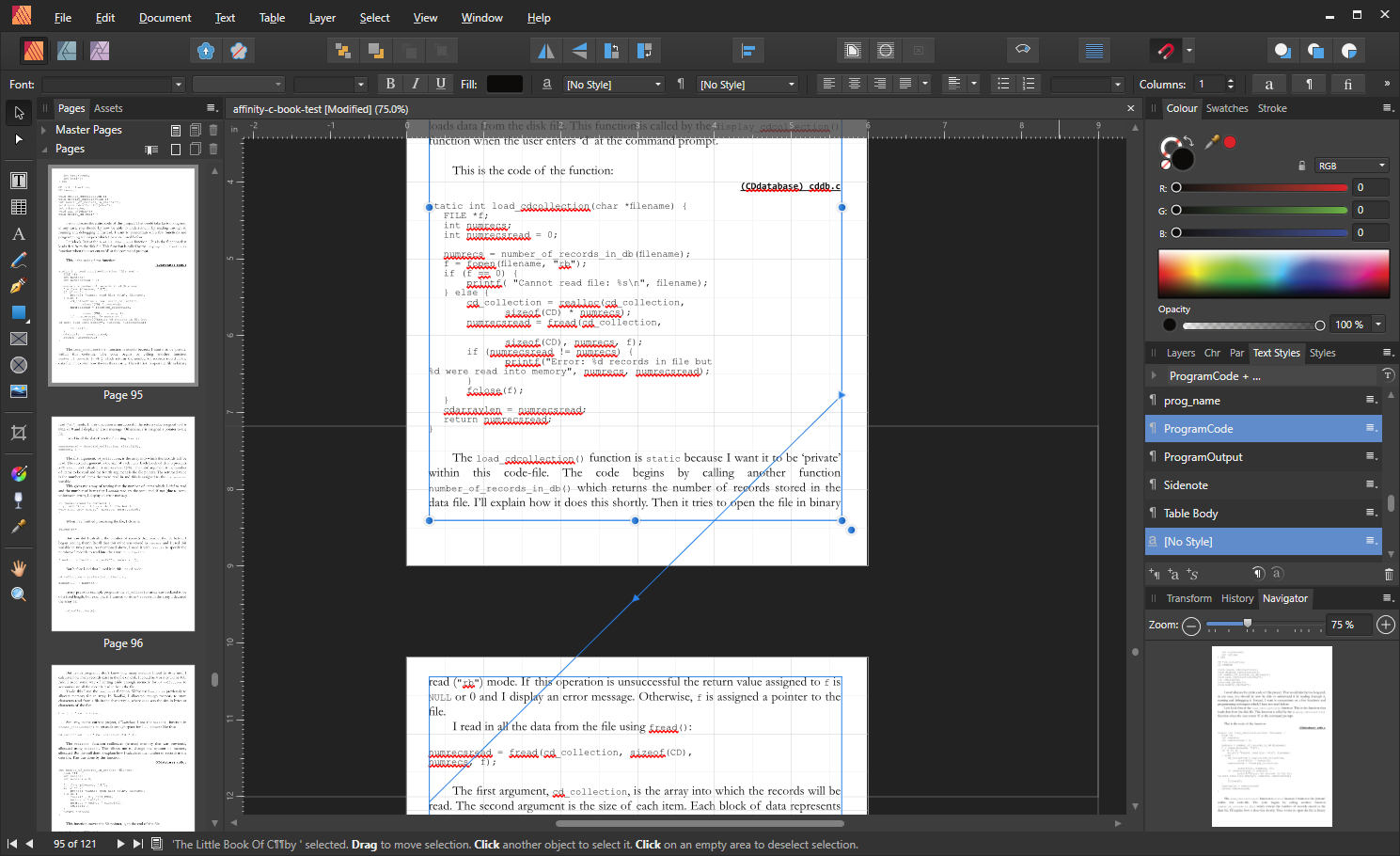Open the Layer menu
The width and height of the screenshot is (1400, 856).
pyautogui.click(x=322, y=18)
